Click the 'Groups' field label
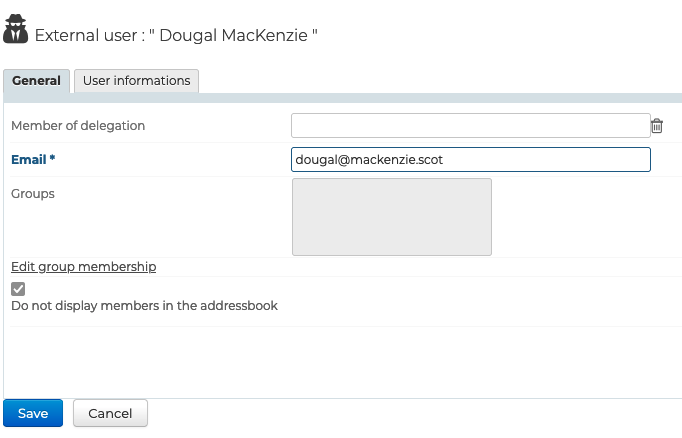The width and height of the screenshot is (682, 438). click(33, 193)
